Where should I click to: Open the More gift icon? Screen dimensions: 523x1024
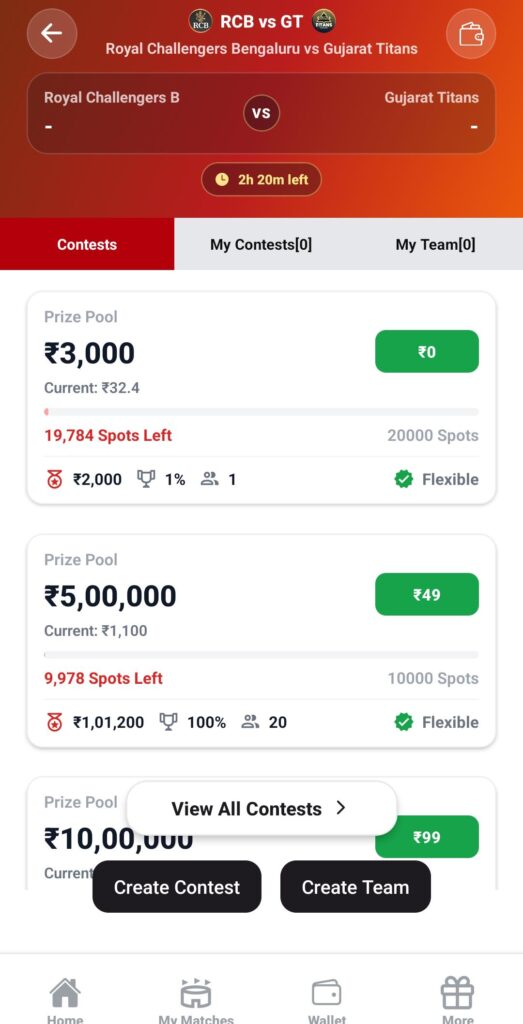click(457, 993)
